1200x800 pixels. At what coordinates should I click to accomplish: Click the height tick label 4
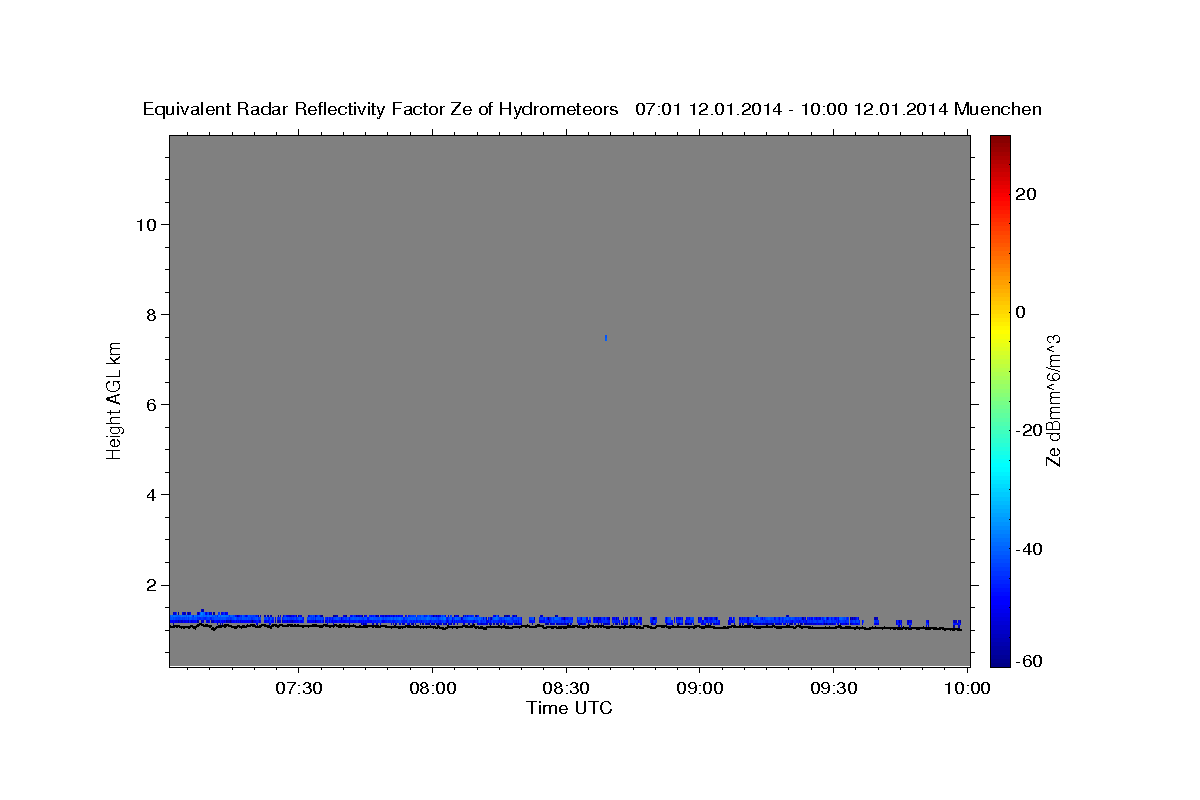(149, 494)
